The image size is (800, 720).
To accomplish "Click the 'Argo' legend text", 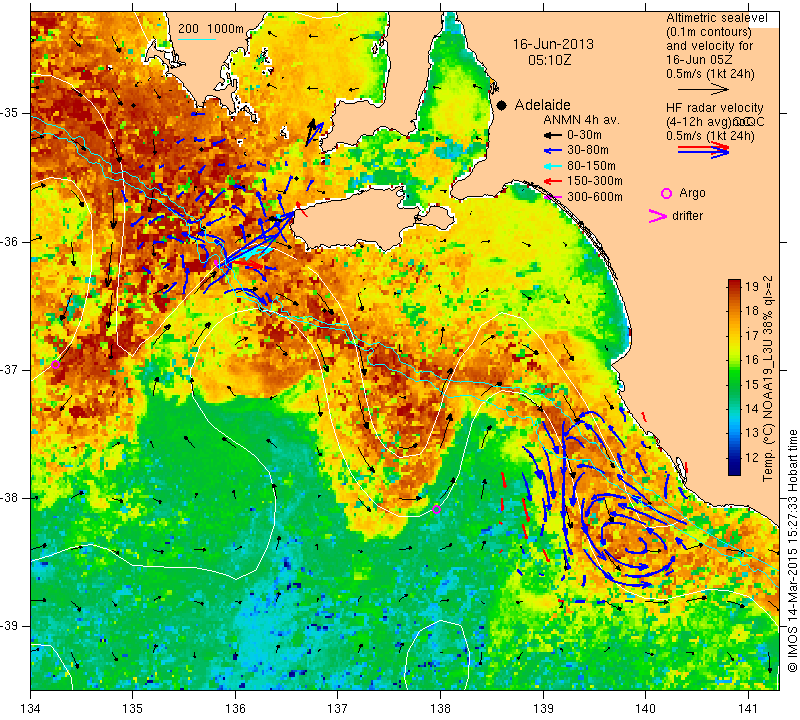I will pyautogui.click(x=692, y=193).
